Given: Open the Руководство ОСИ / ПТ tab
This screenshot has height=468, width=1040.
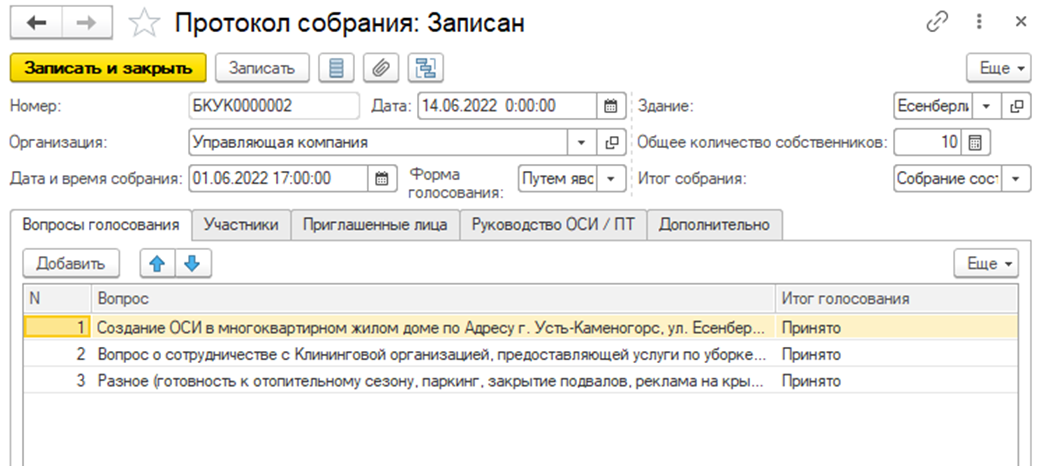Looking at the screenshot, I should tap(553, 225).
